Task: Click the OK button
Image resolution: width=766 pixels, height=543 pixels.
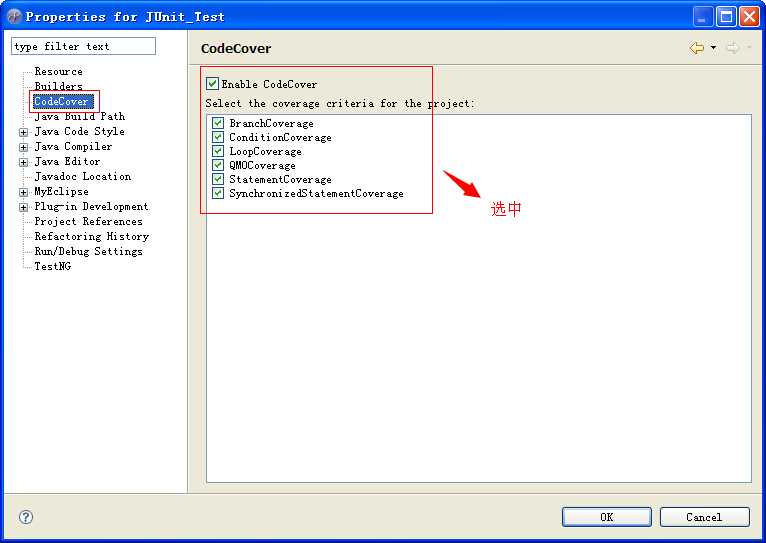Action: pos(607,517)
